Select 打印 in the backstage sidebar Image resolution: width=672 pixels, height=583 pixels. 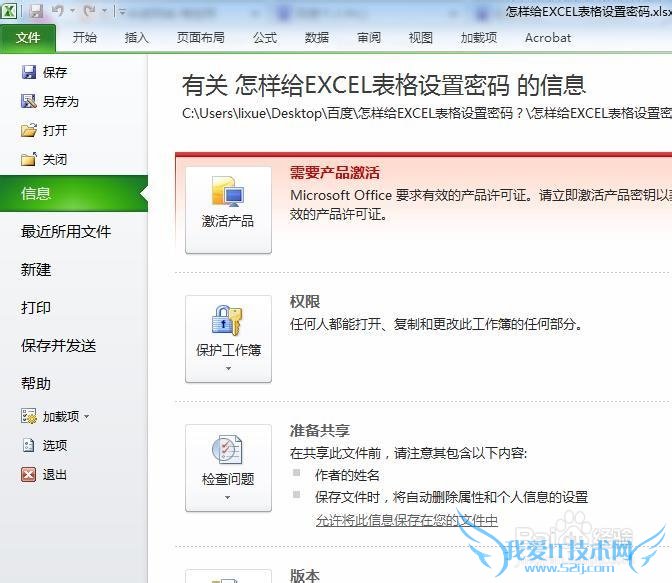(36, 307)
